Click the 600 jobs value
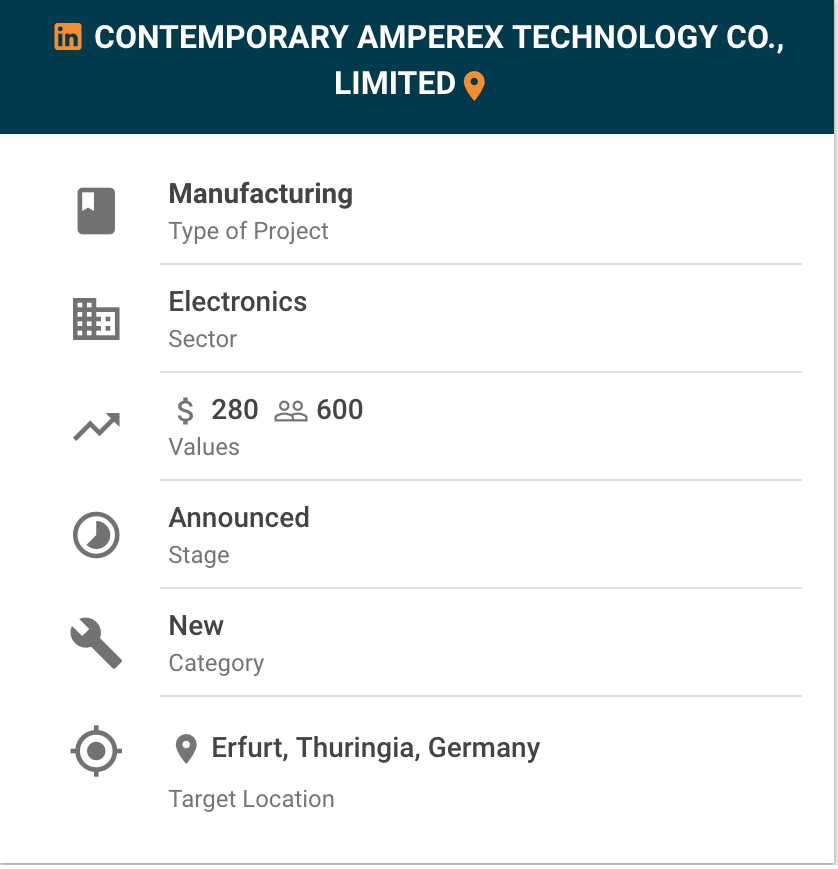 [x=340, y=410]
